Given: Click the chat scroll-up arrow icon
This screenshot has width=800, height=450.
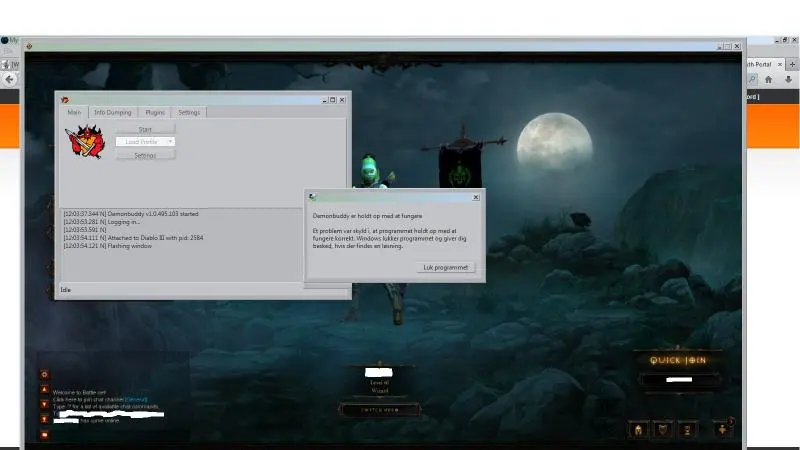Looking at the screenshot, I should (x=44, y=389).
